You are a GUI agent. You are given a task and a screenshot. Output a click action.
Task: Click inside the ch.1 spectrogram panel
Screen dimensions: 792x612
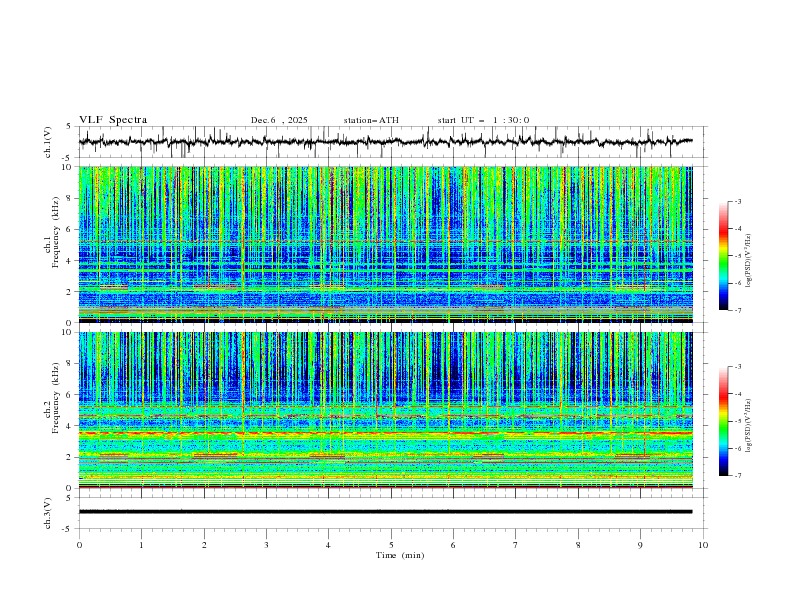point(386,244)
